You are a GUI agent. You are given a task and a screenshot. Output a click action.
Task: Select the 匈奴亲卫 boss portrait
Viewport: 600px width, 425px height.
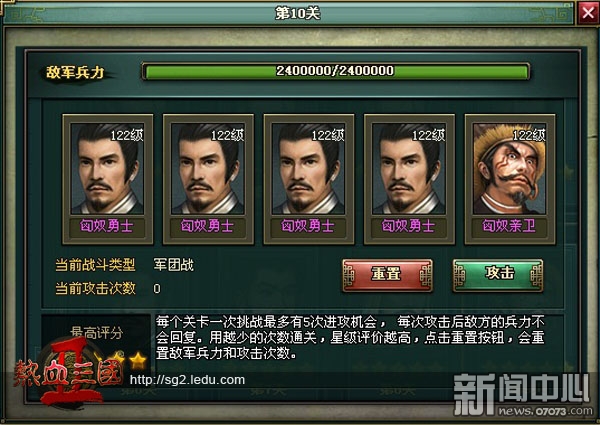pyautogui.click(x=510, y=179)
